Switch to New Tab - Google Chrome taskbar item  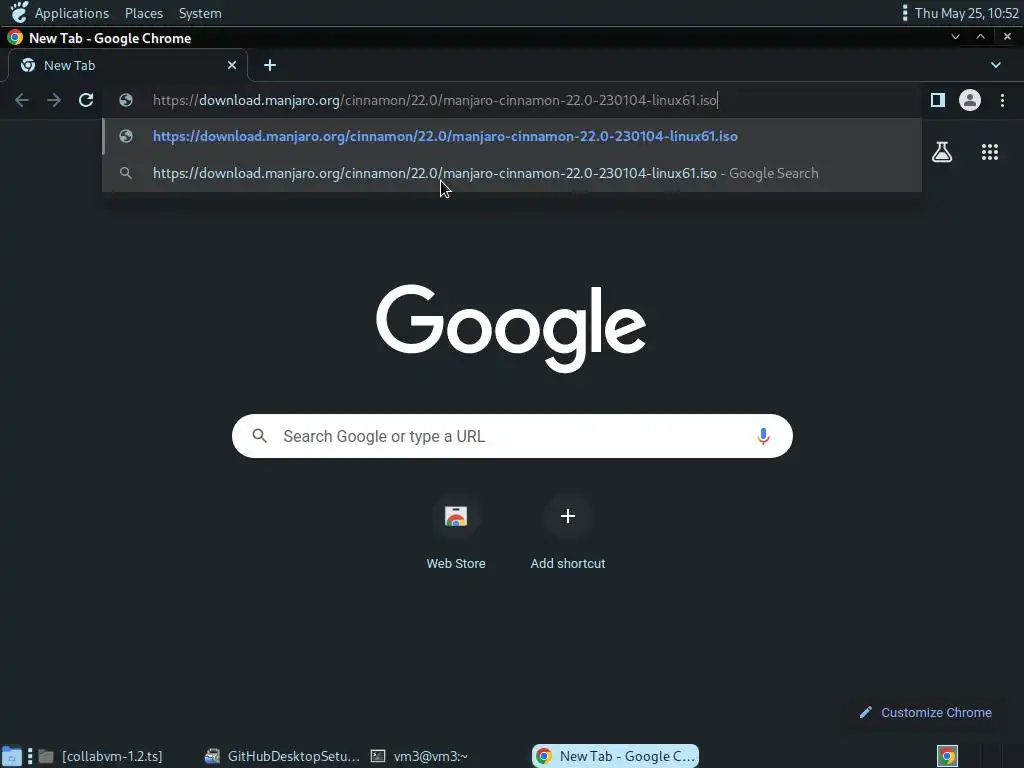coord(615,756)
